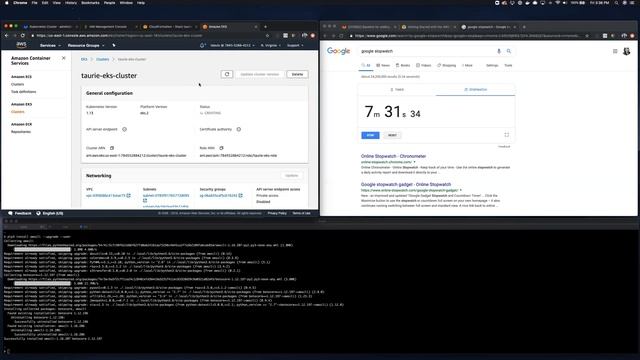Open the Online Stopwatch - Chronometer result
Screen dimensions: 640x360
point(393,156)
